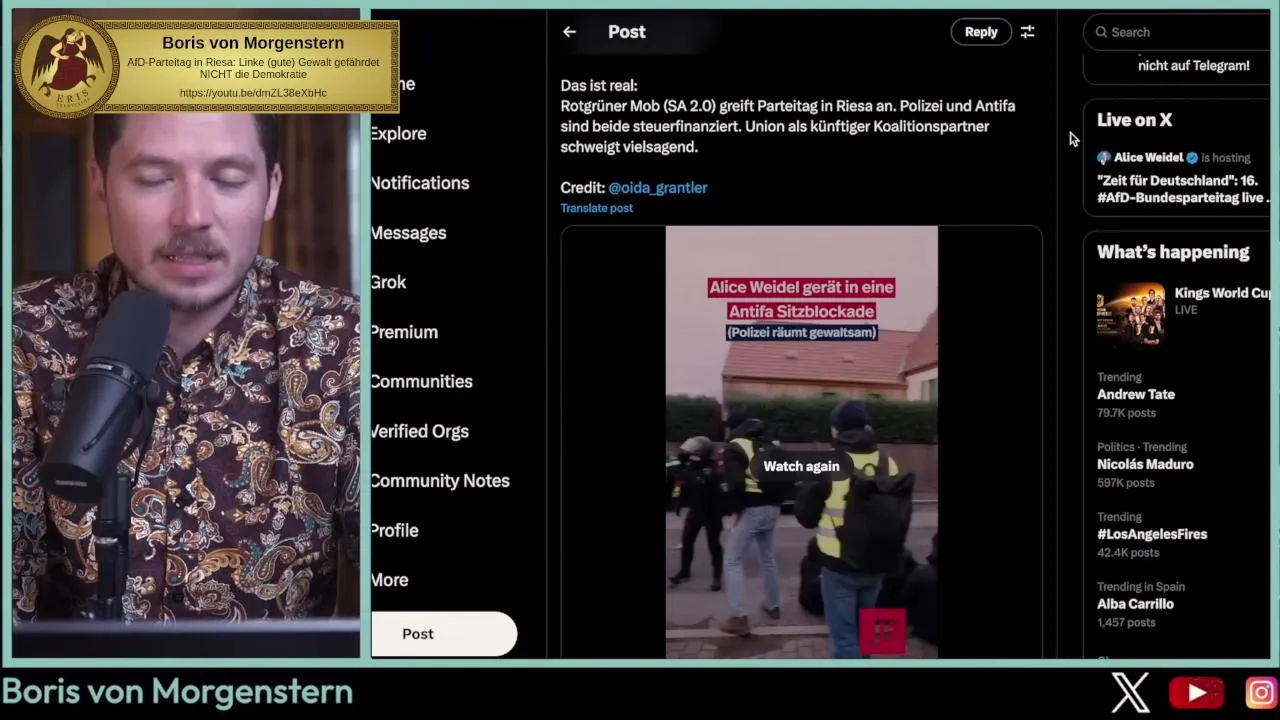This screenshot has width=1280, height=720.
Task: Open Verified Orgs in the sidebar
Action: (419, 431)
